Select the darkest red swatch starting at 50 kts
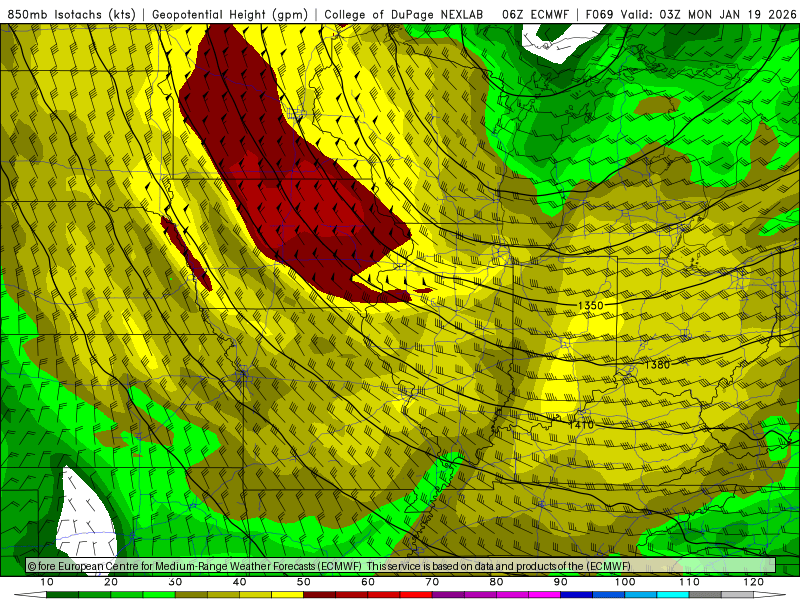Viewport: 800px width, 600px height. (319, 594)
